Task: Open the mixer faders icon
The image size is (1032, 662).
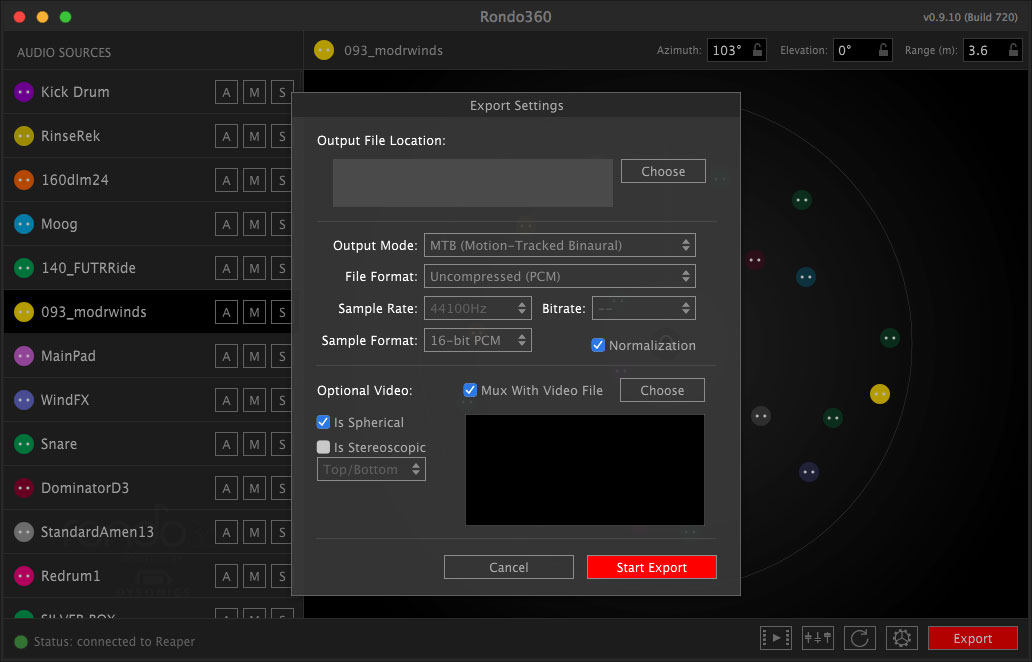Action: pos(818,638)
